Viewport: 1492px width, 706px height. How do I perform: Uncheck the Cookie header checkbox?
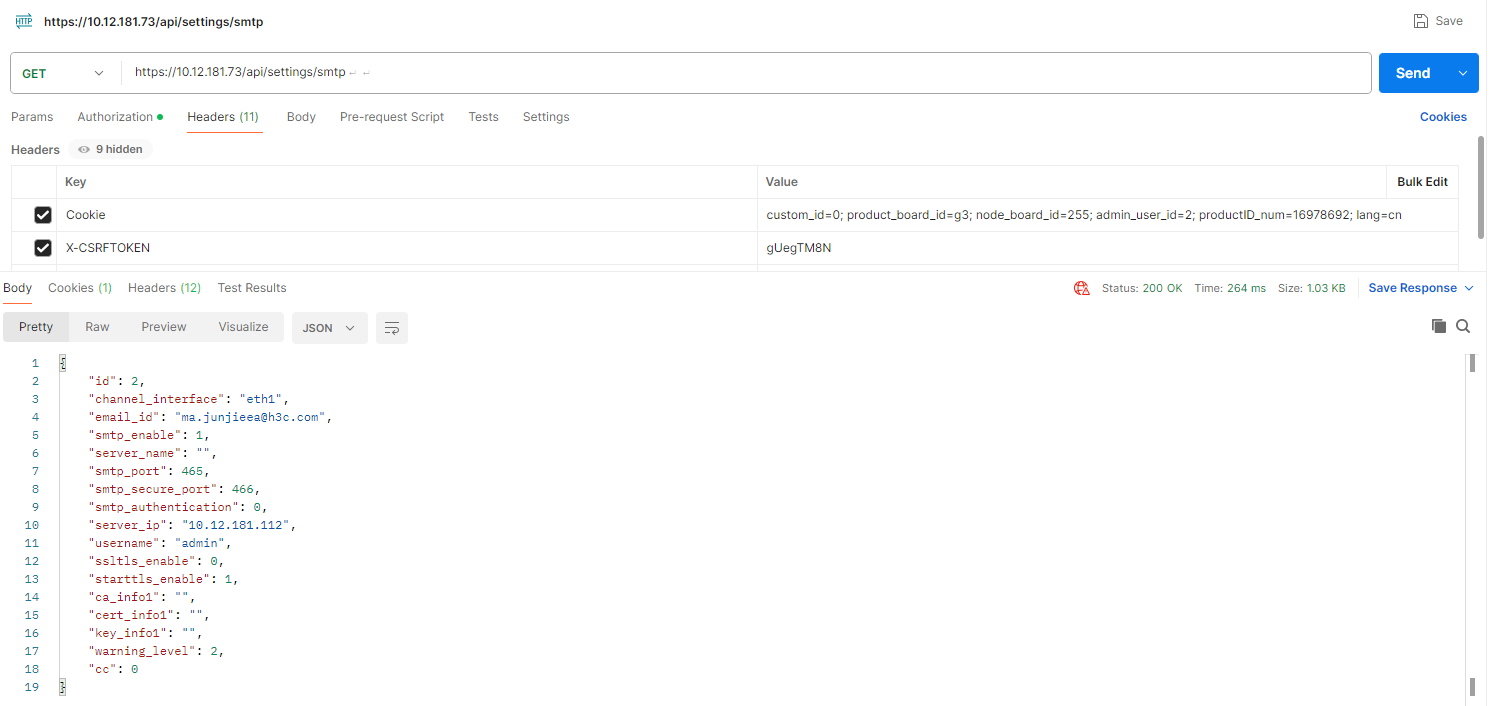coord(43,215)
